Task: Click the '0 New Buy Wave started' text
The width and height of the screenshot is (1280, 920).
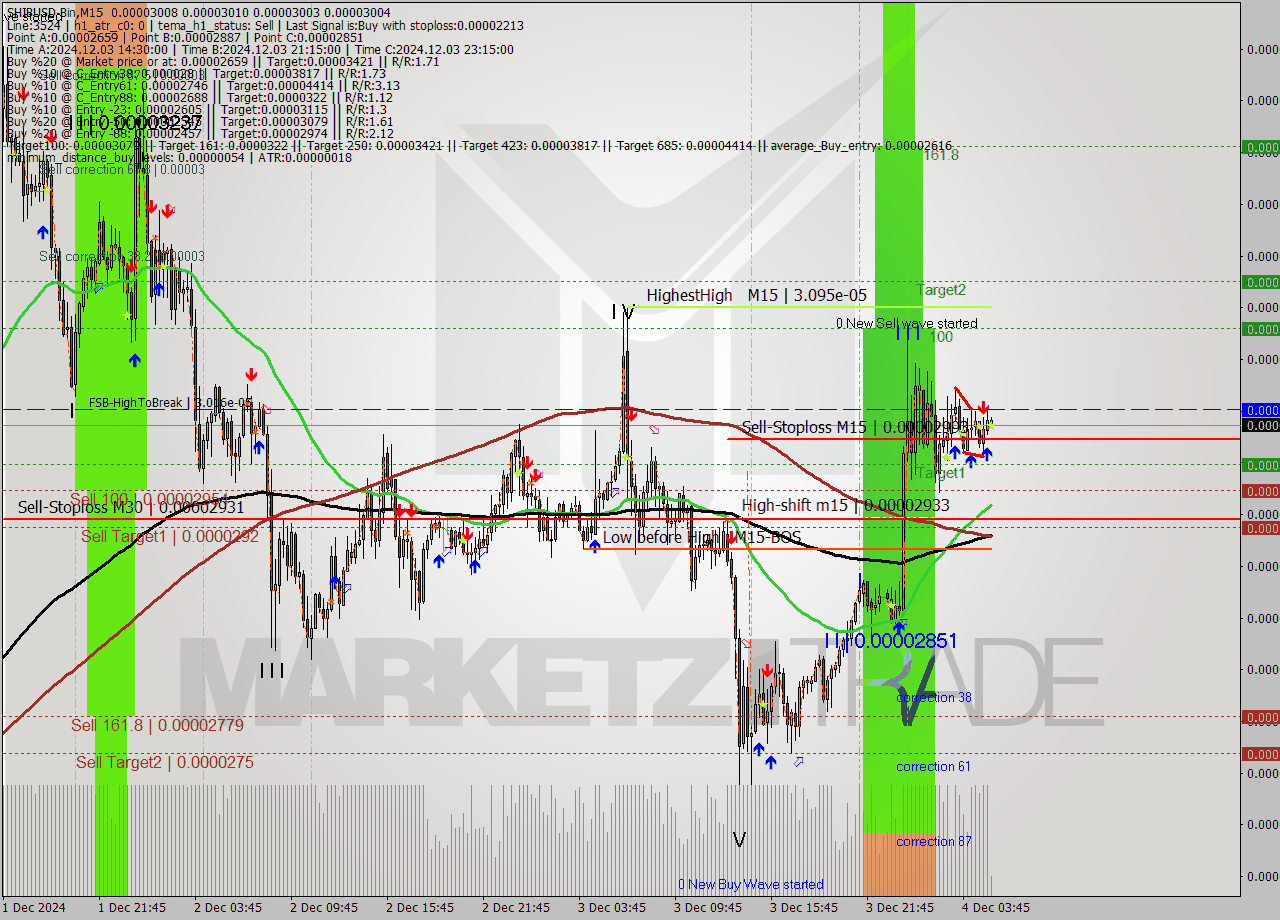Action: point(751,884)
